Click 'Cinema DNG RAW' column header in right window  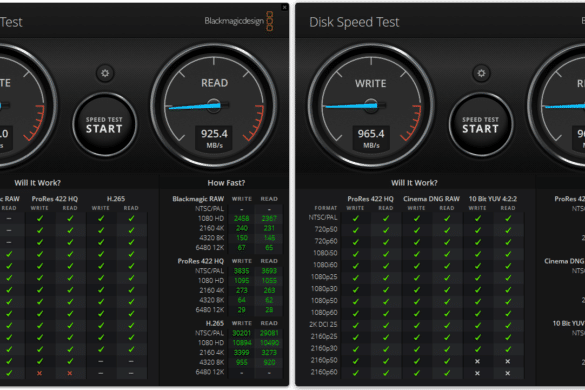click(431, 199)
